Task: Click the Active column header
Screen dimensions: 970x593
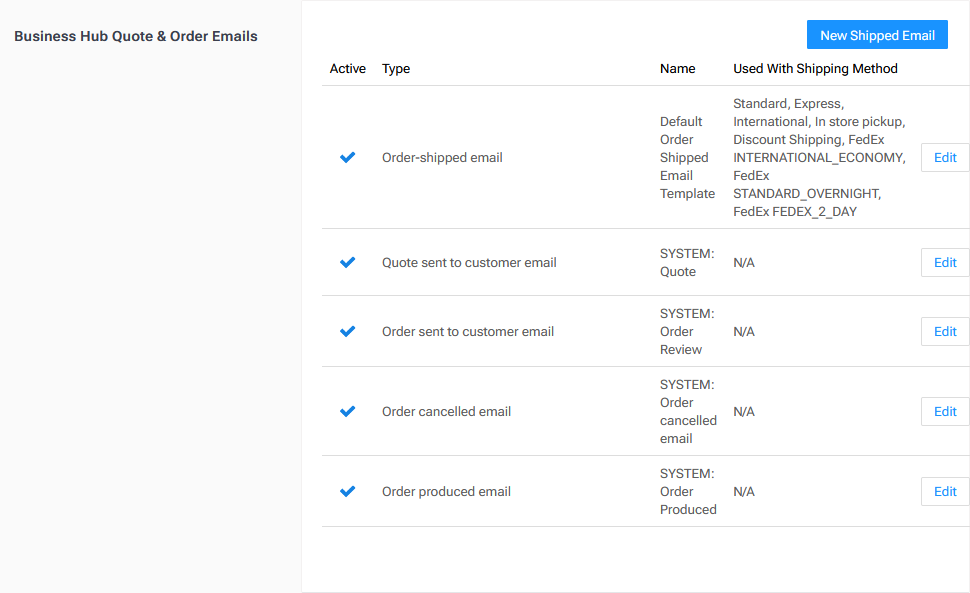Action: point(347,68)
